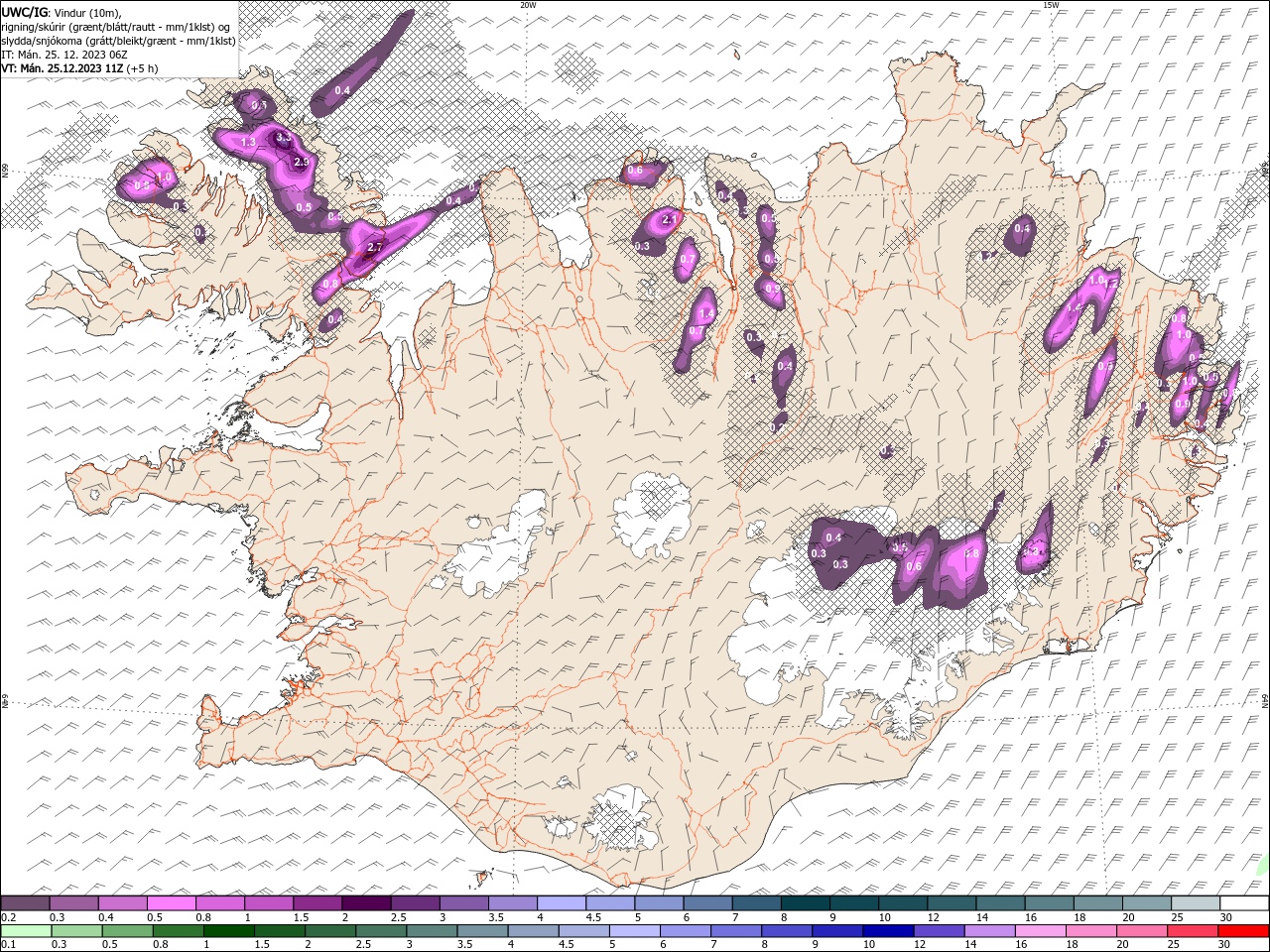
Task: Pick bottom legend swatch between 7 and 8
Action: pyautogui.click(x=736, y=931)
